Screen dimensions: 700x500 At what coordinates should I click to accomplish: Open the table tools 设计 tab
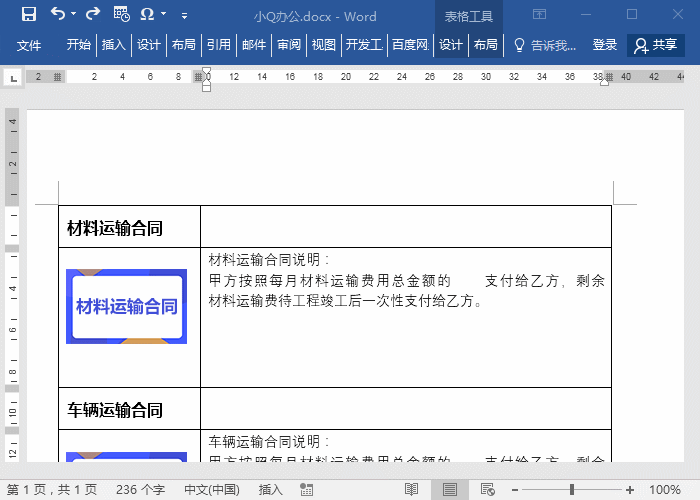point(450,45)
